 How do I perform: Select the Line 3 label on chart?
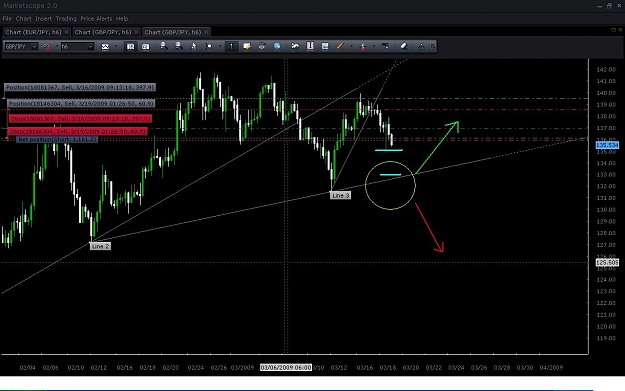pyautogui.click(x=340, y=195)
